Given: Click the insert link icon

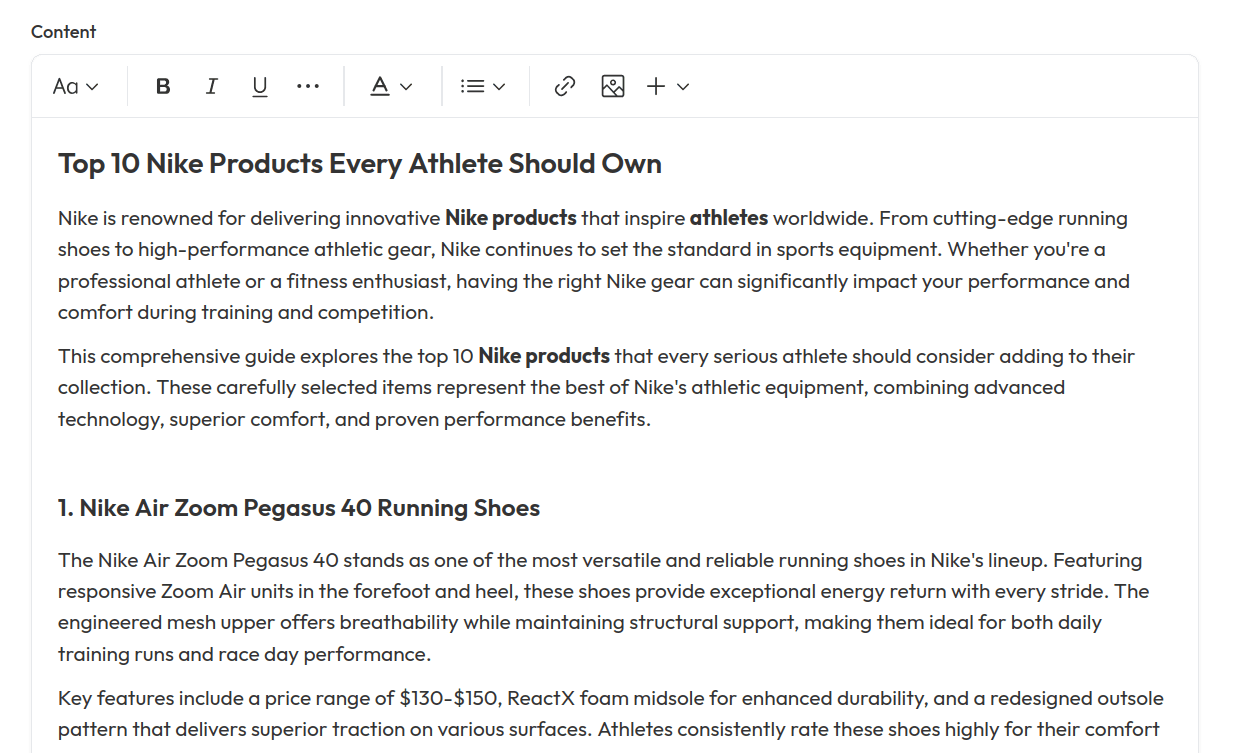Looking at the screenshot, I should coord(565,87).
